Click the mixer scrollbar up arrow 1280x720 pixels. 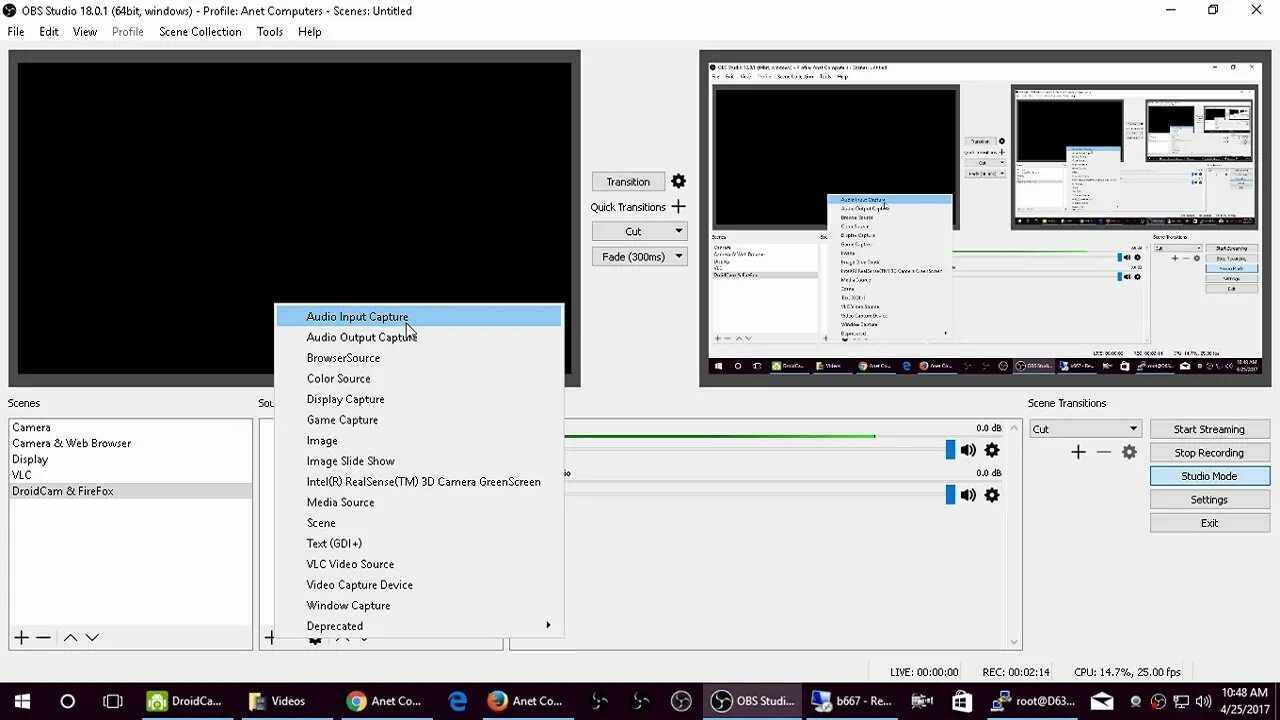pos(1015,428)
